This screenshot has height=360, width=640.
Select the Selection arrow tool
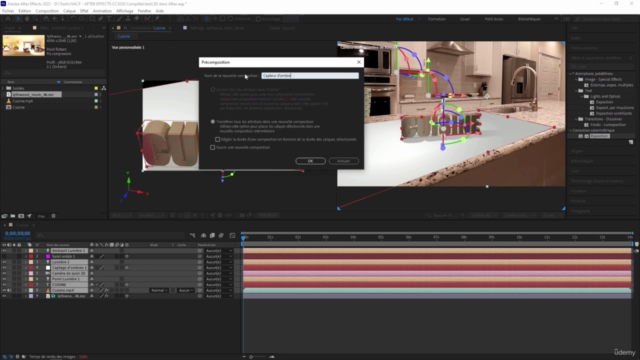pyautogui.click(x=18, y=19)
